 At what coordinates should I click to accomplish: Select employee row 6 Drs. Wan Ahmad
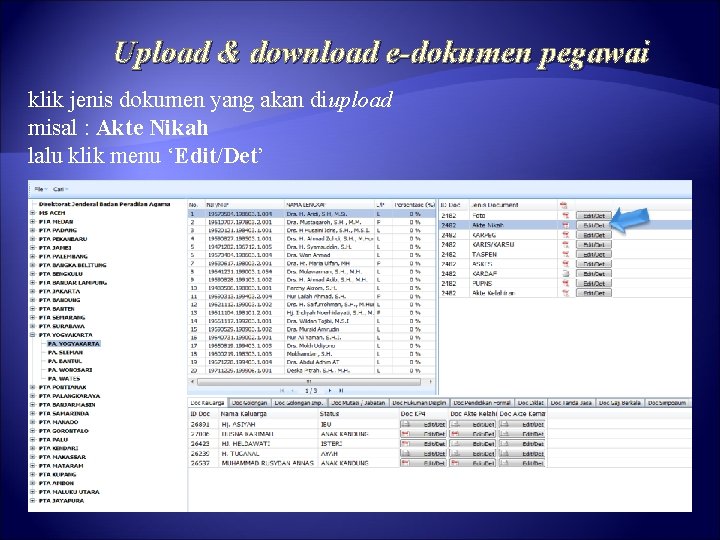(x=312, y=255)
